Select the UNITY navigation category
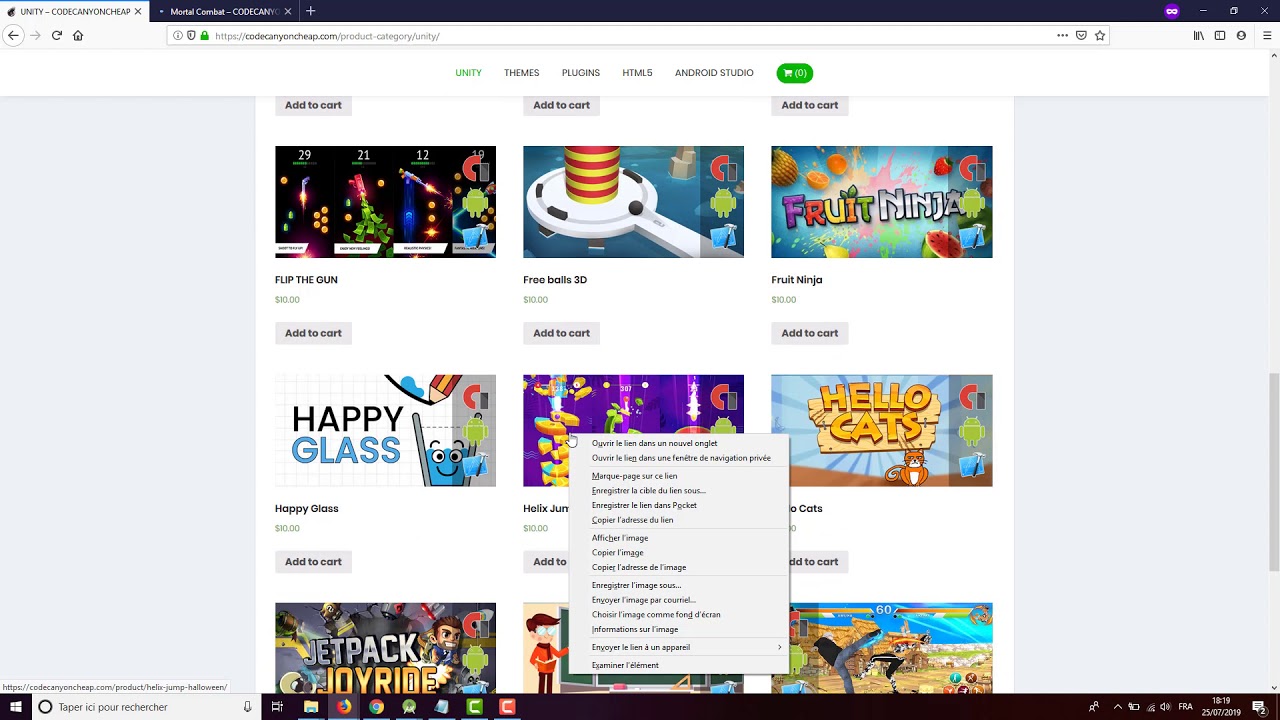The image size is (1280, 720). coord(468,73)
